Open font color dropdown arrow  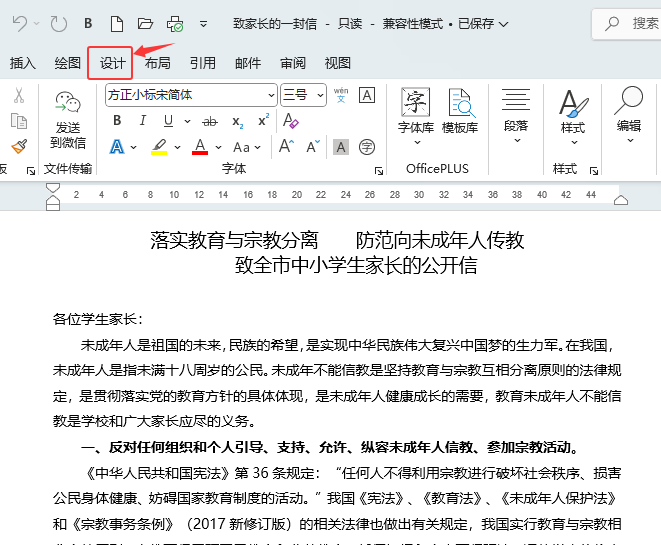pos(218,147)
